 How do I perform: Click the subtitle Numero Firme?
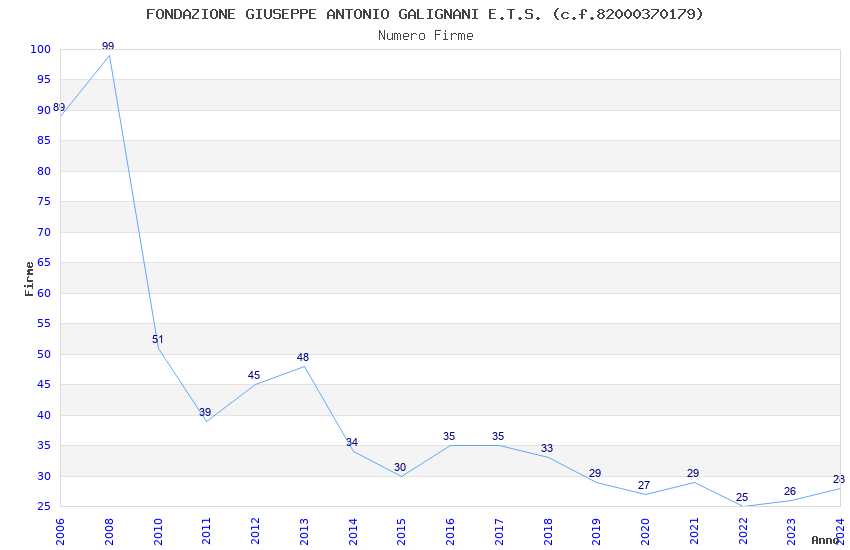click(426, 36)
